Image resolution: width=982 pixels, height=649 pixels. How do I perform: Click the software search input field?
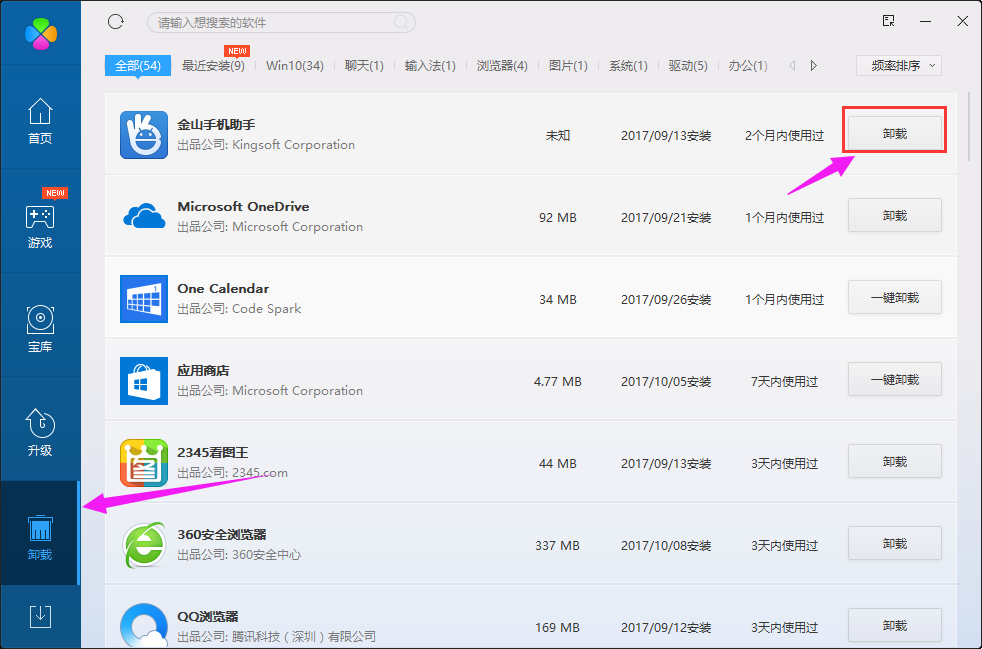point(280,21)
